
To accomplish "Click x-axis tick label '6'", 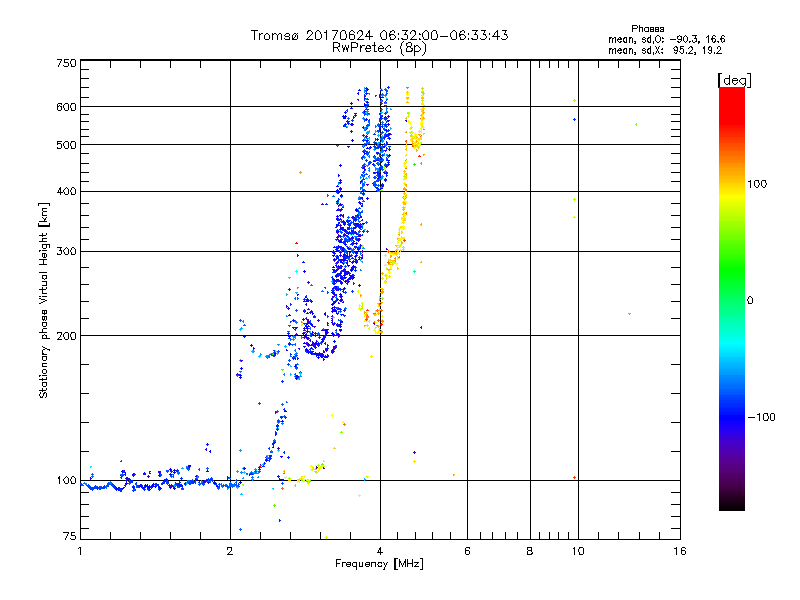I will coord(467,551).
